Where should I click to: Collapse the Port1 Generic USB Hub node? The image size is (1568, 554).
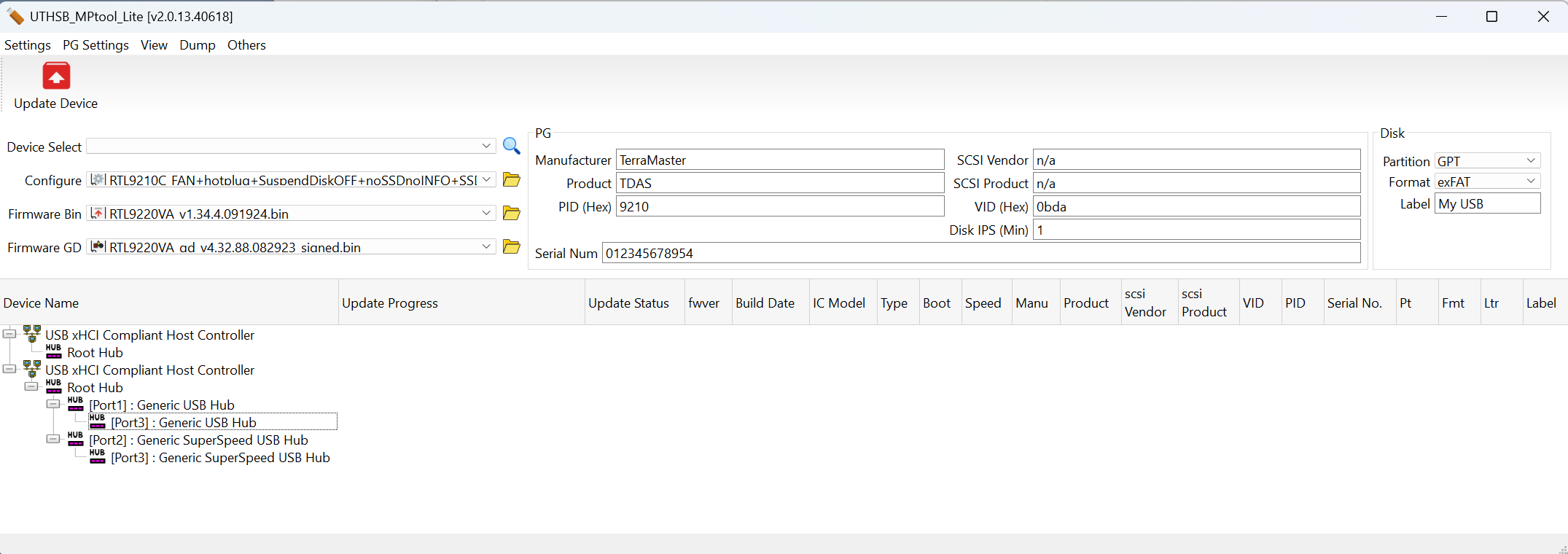pos(53,404)
